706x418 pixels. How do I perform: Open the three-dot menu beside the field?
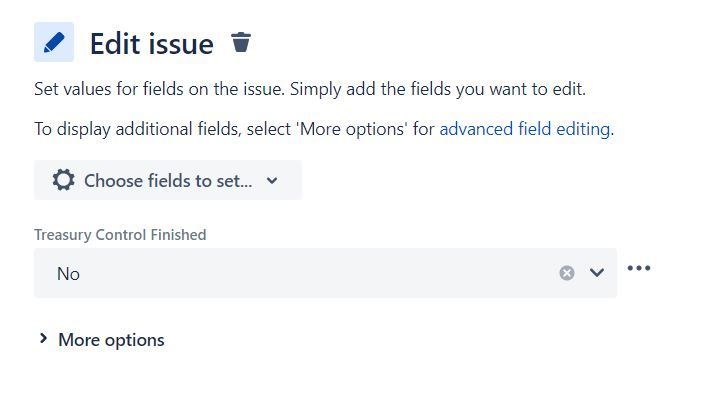(639, 268)
